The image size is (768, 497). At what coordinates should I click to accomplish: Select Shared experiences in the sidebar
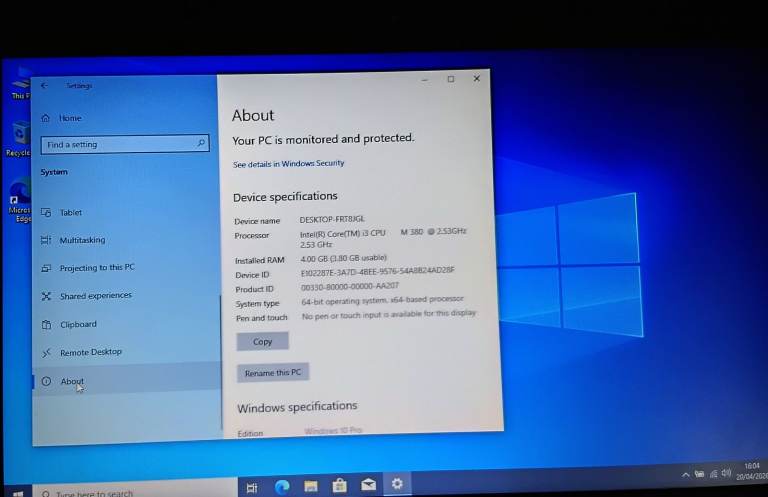tap(95, 296)
